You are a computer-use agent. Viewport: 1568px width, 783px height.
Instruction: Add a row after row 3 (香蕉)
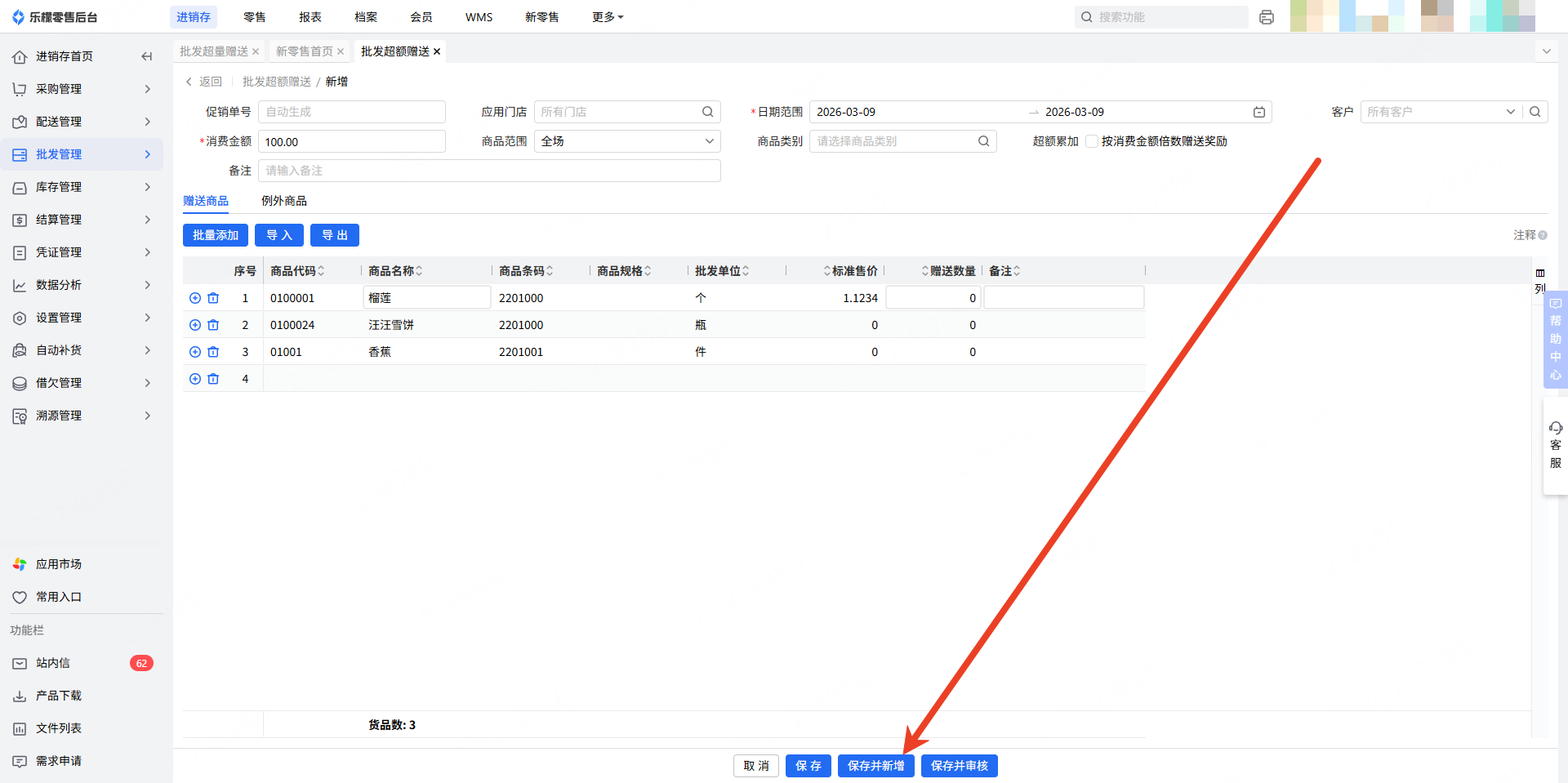click(x=195, y=352)
